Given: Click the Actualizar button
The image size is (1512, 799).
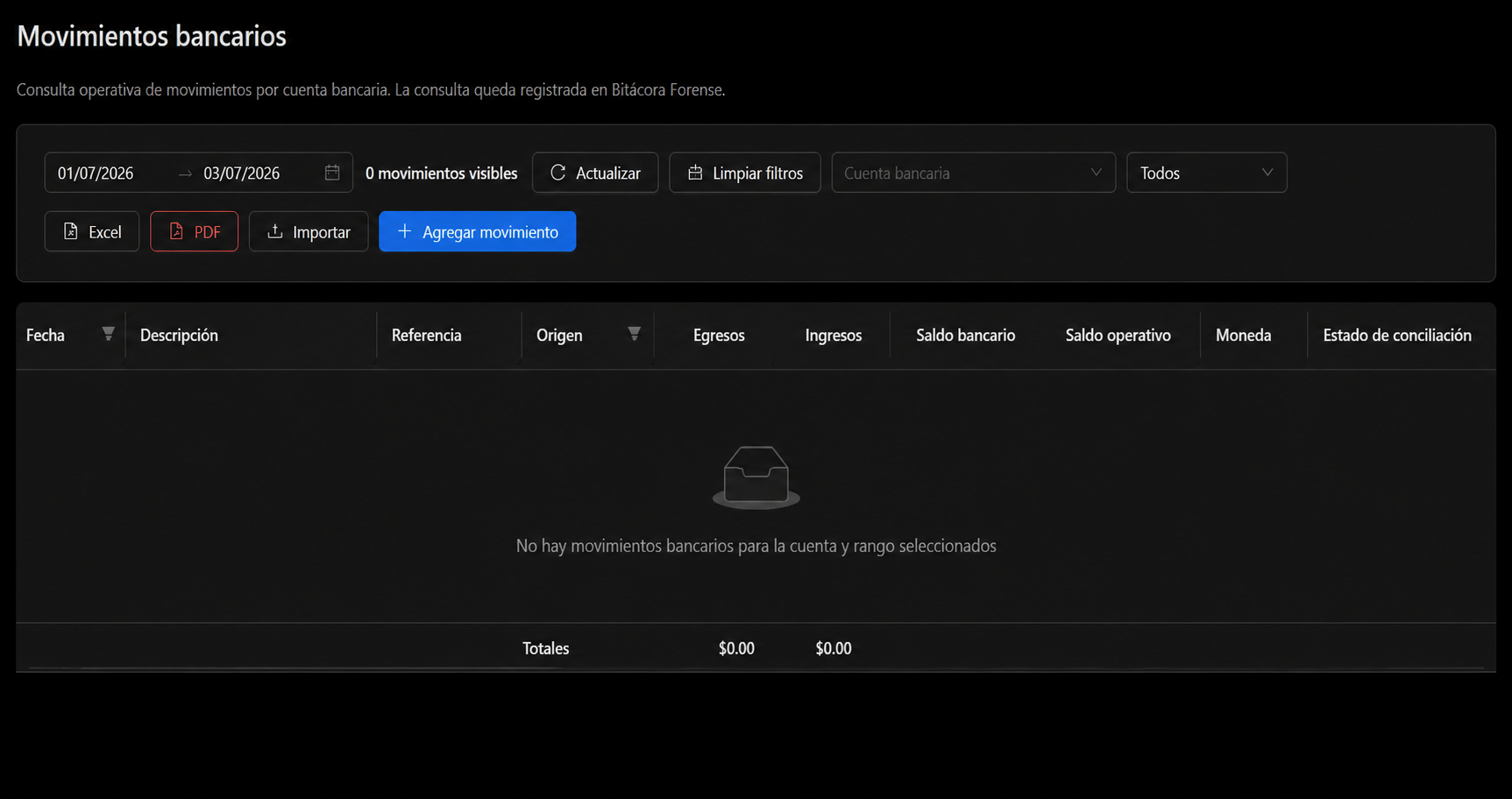Looking at the screenshot, I should tap(595, 173).
